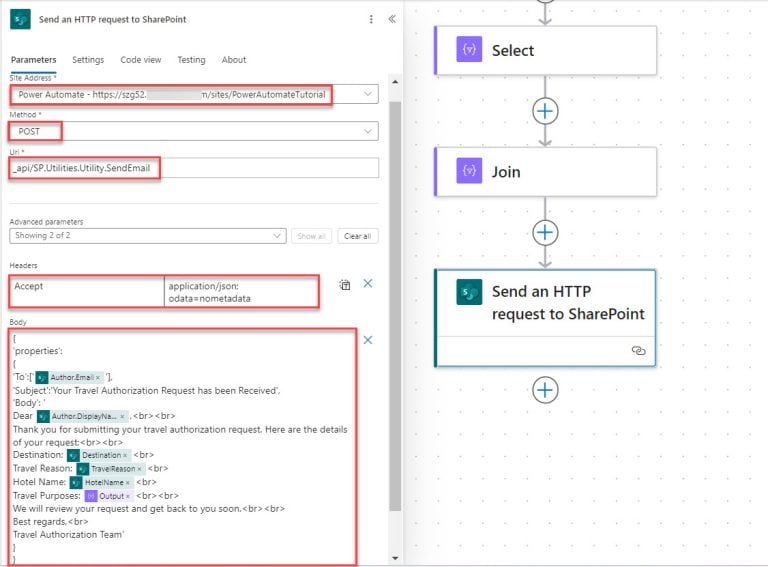Image resolution: width=768 pixels, height=567 pixels.
Task: Remove the Author.Email token
Action: (98, 378)
